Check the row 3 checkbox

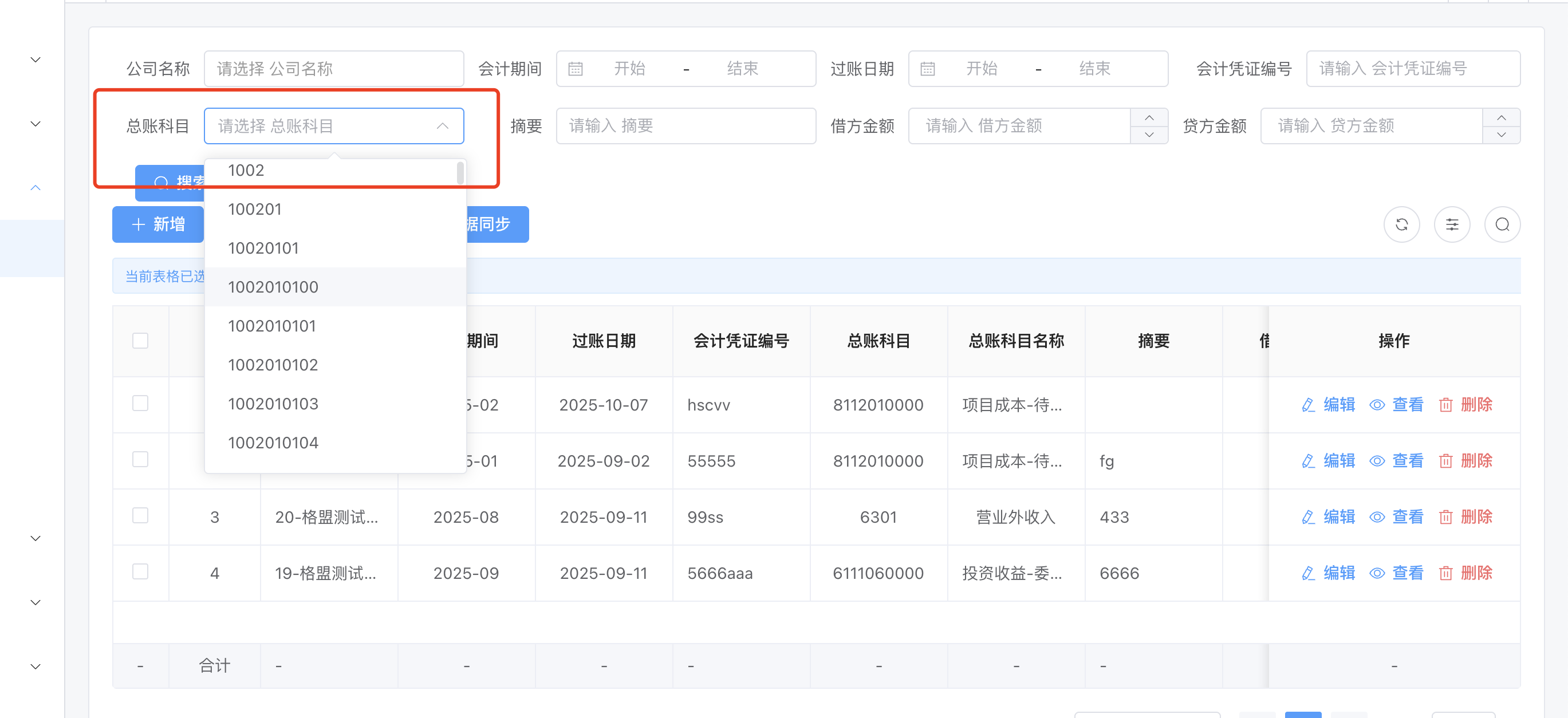point(140,515)
